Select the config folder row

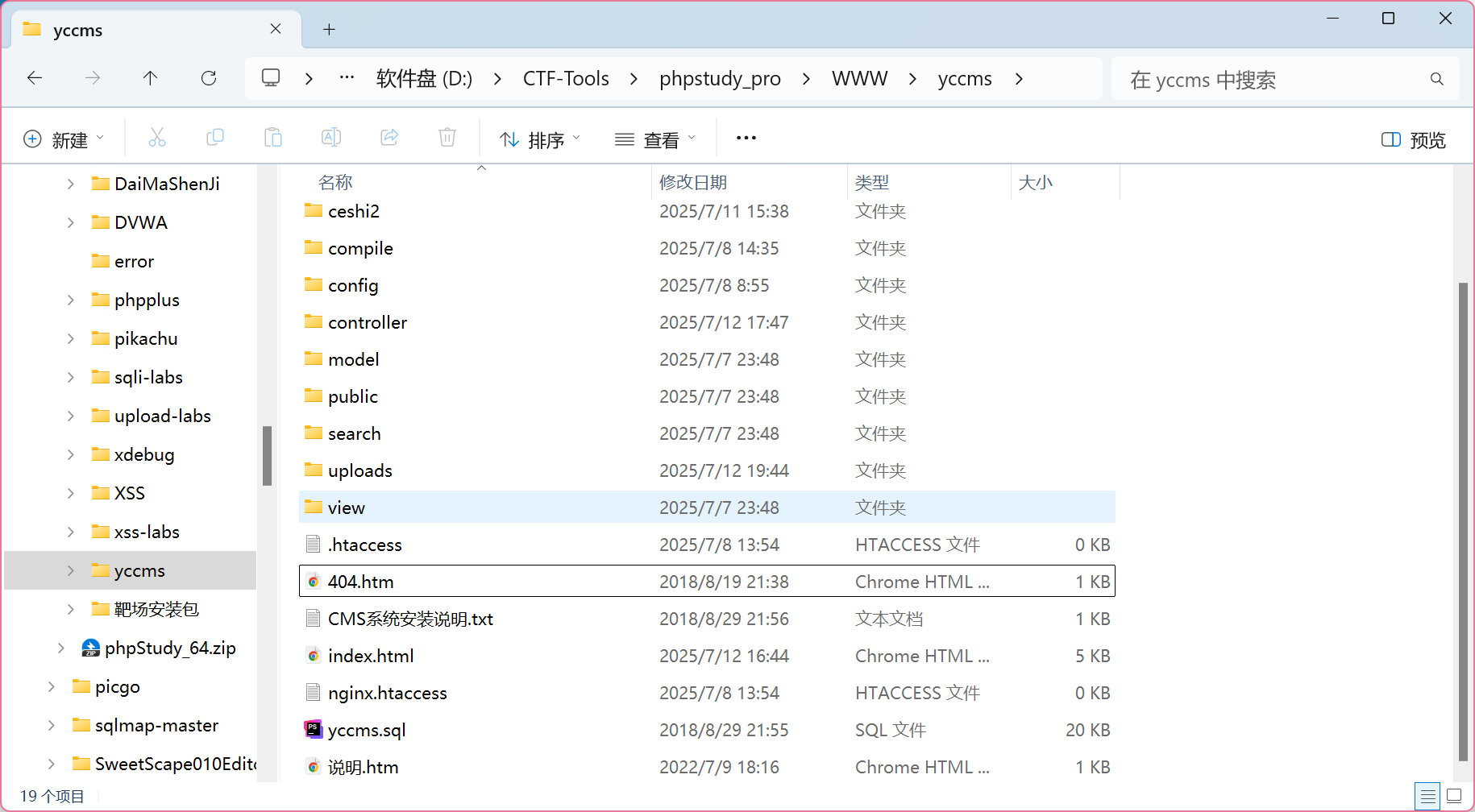[x=707, y=285]
